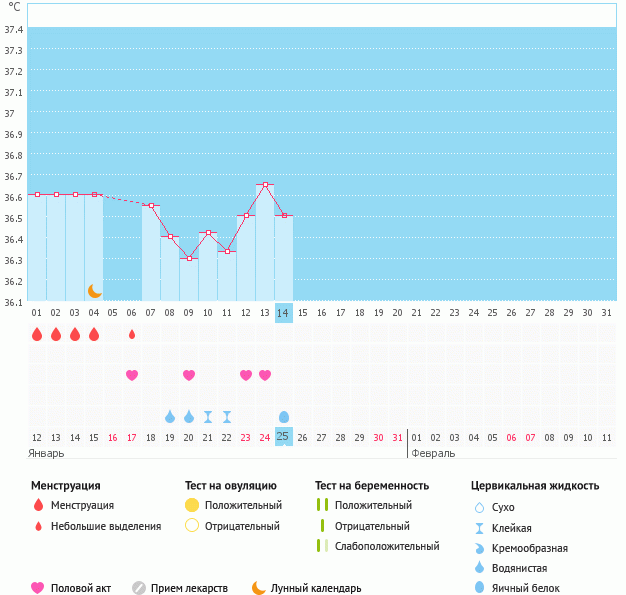This screenshot has width=626, height=595.
Task: Click the sticky fluid icon on day 10
Action: coord(208,416)
